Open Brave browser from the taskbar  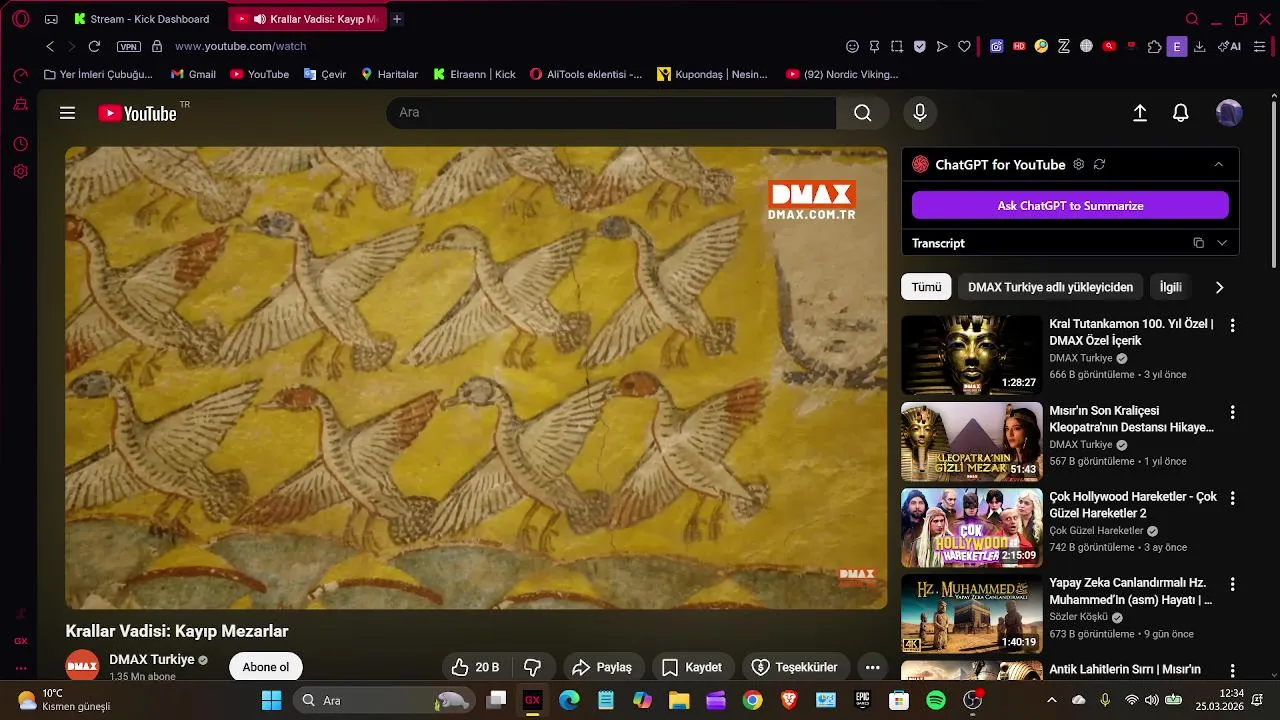[x=789, y=700]
